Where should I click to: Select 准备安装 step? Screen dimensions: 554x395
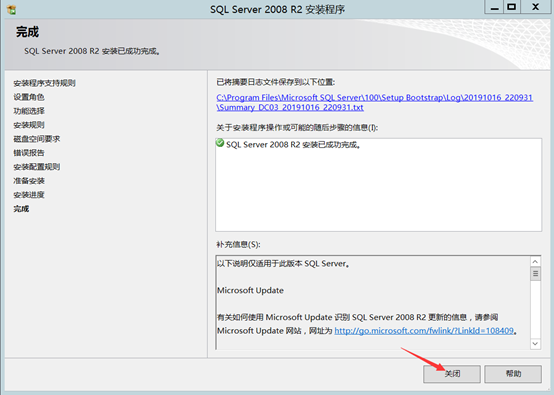pos(29,181)
